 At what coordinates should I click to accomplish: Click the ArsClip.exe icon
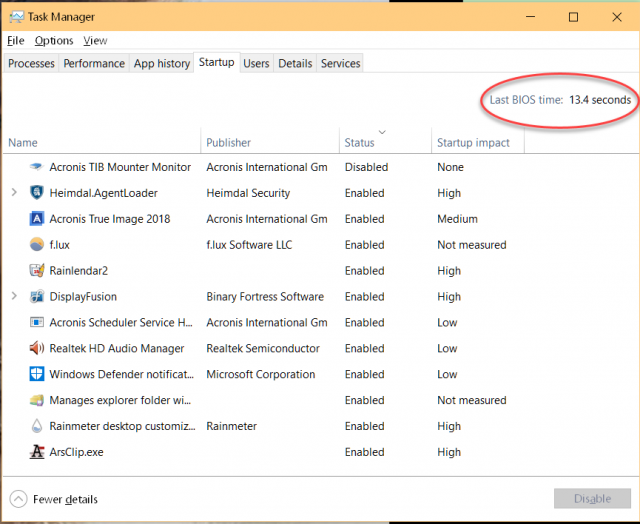coord(36,452)
